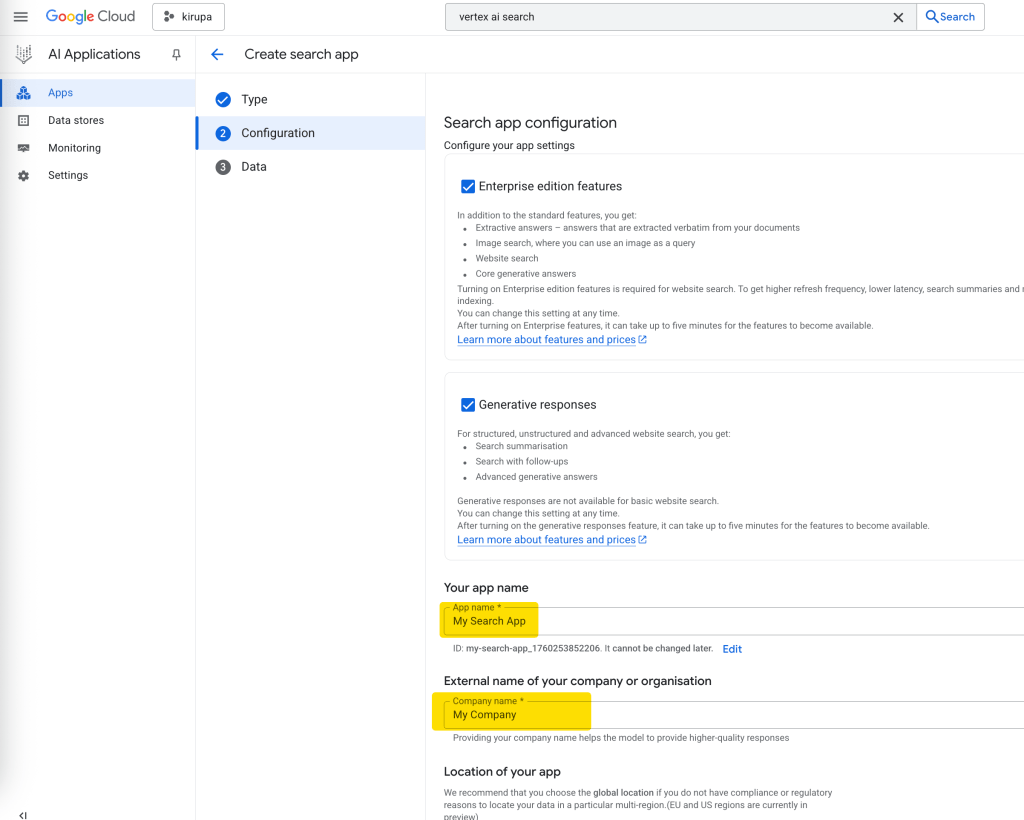The height and width of the screenshot is (820, 1024).
Task: Click the Google Cloud logo
Action: 90,17
